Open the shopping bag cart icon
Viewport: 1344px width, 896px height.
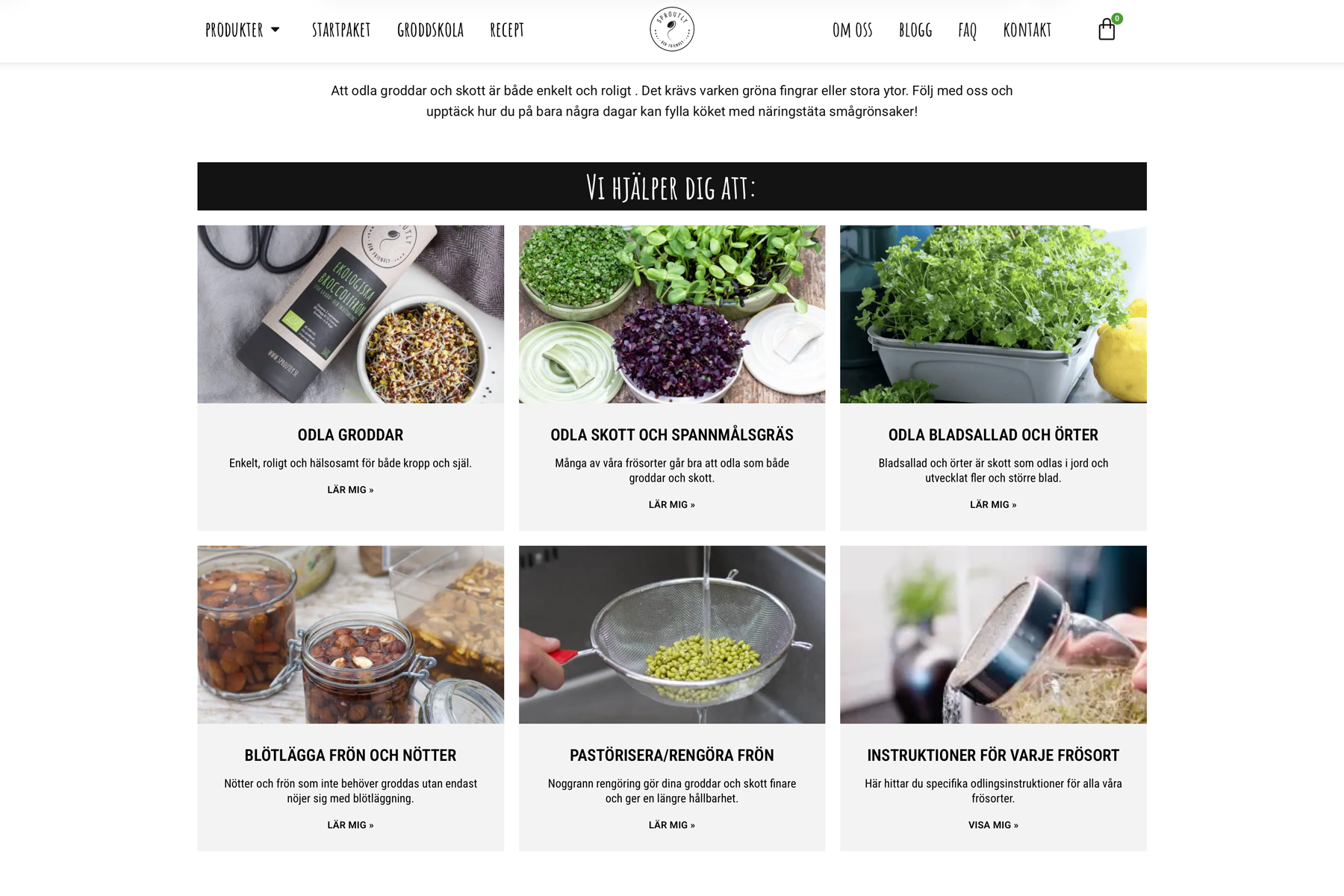(1107, 30)
